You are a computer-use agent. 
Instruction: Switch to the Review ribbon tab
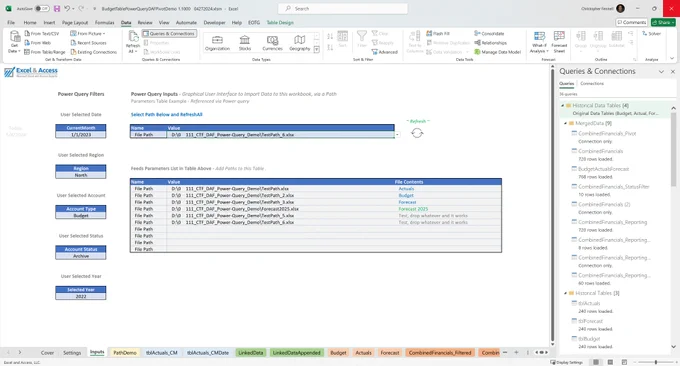[x=145, y=23]
